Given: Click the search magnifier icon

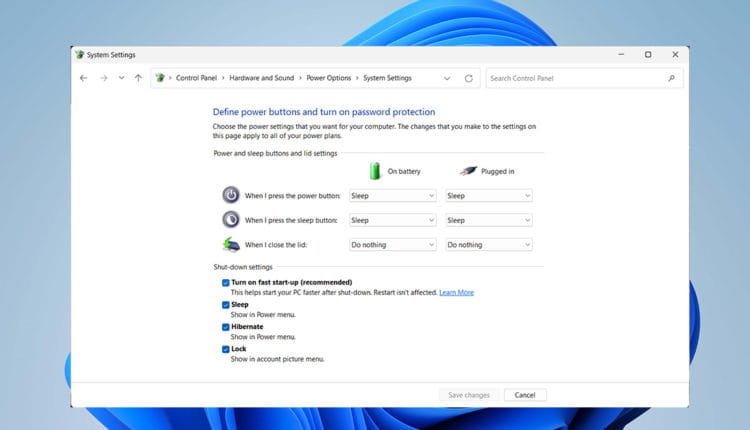Looking at the screenshot, I should [672, 78].
